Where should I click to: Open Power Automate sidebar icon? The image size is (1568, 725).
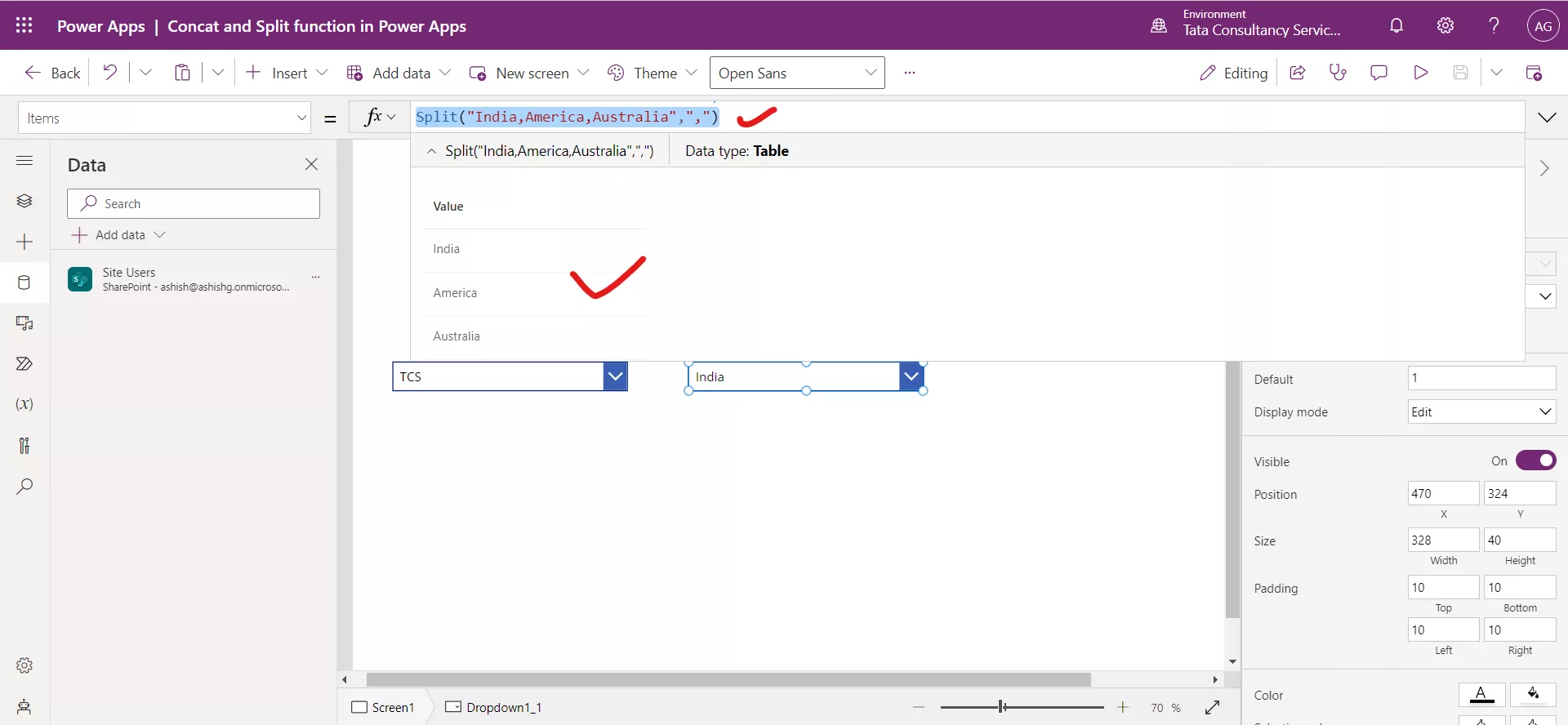click(x=24, y=364)
